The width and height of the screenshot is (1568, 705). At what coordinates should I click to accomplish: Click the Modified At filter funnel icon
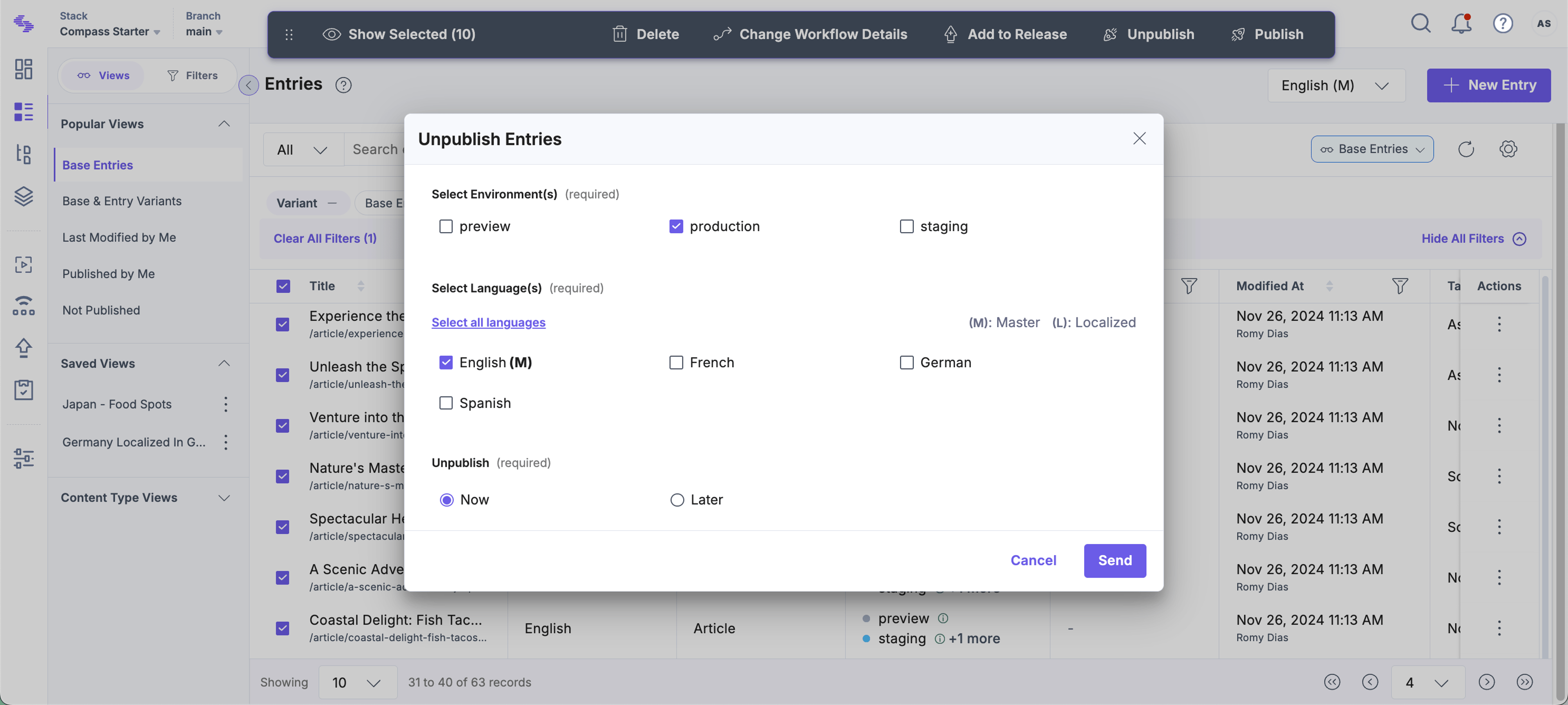pyautogui.click(x=1399, y=286)
